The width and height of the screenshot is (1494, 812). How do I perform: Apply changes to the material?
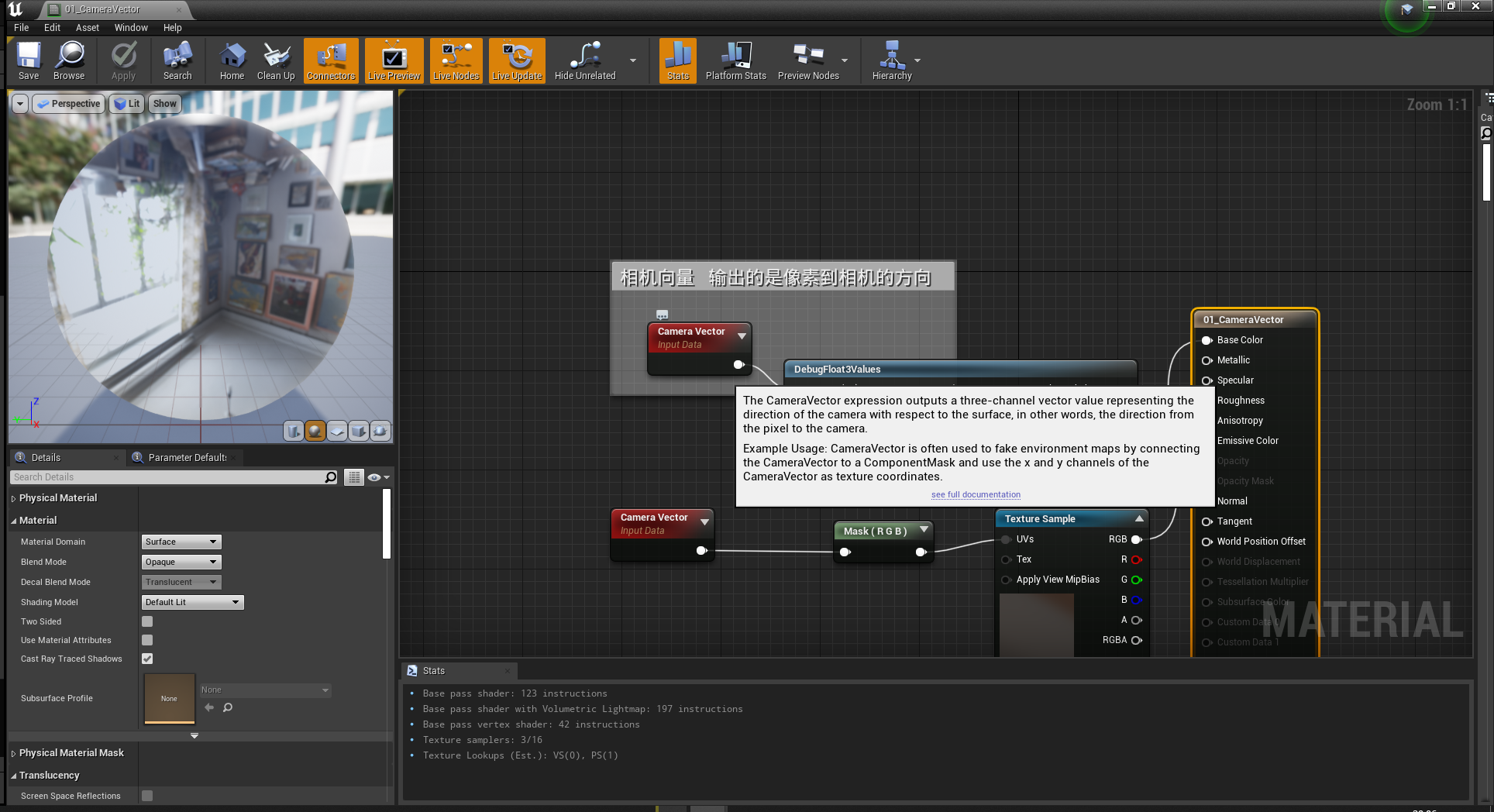123,60
